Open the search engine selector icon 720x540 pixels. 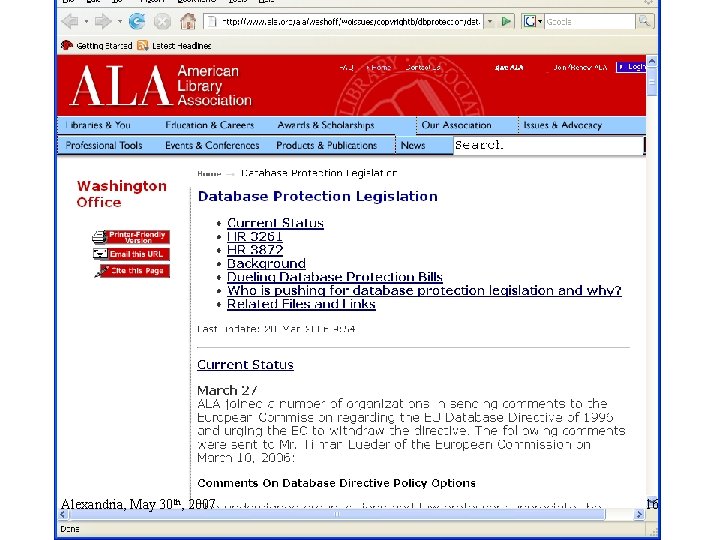(532, 21)
